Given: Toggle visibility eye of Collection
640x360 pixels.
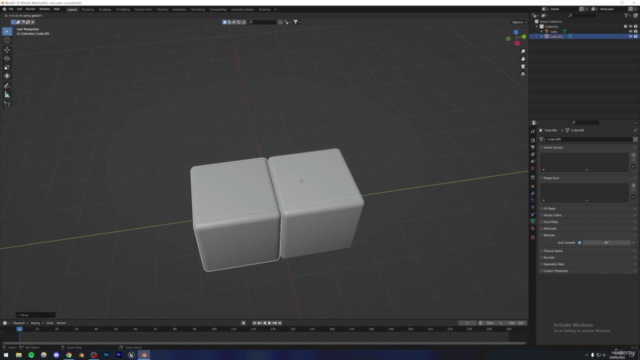Looking at the screenshot, I should 630,27.
